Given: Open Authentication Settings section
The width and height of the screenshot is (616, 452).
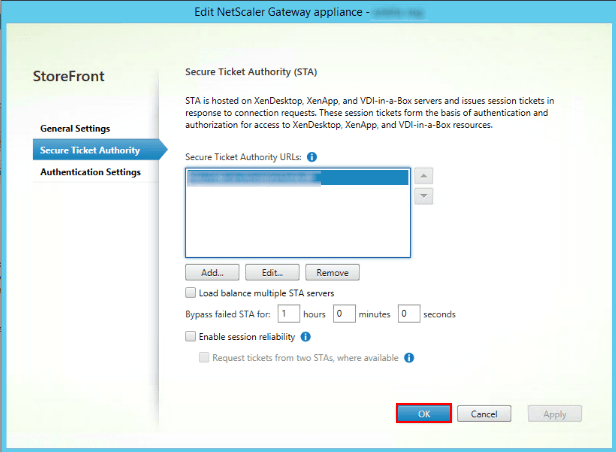Looking at the screenshot, I should coord(90,172).
